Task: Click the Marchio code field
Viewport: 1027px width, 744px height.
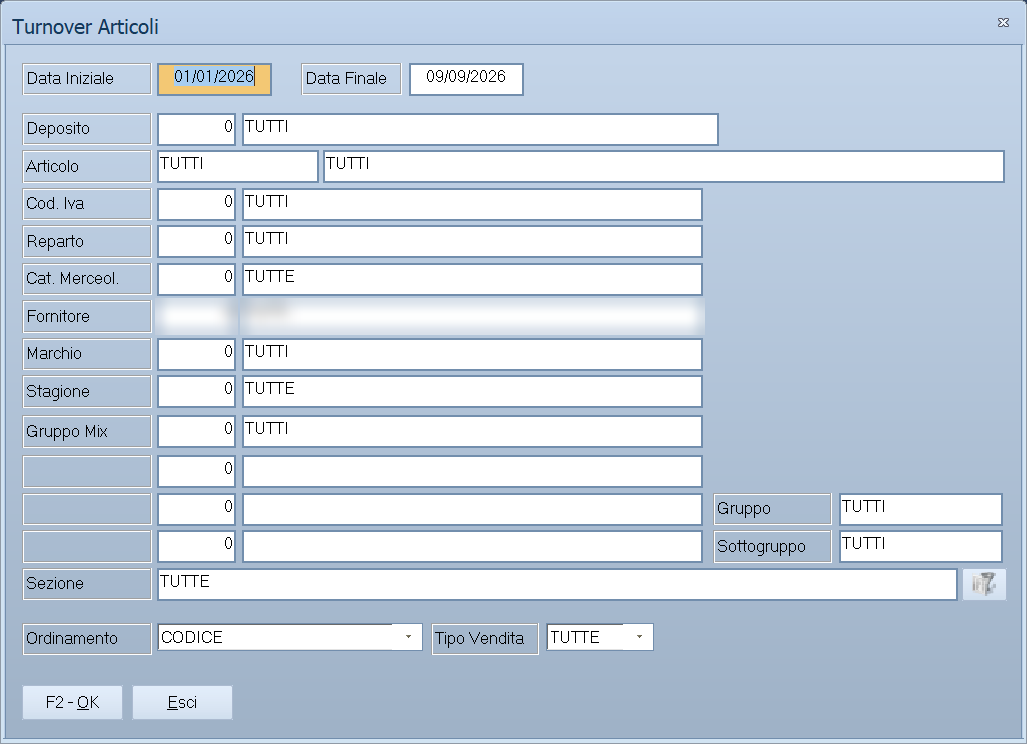Action: point(196,354)
